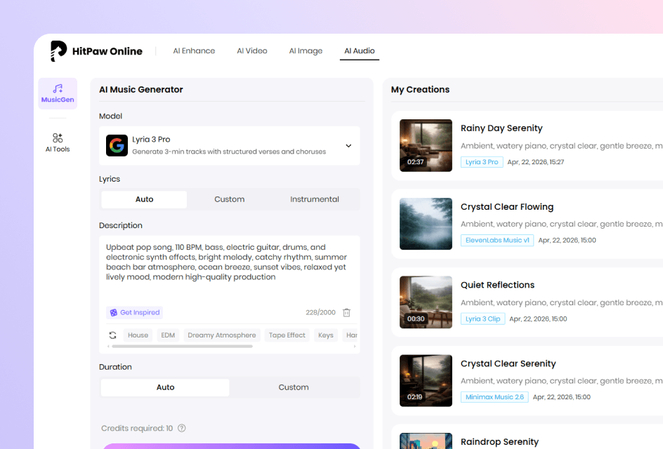663x449 pixels.
Task: Click the My Creations heading
Action: 420,90
